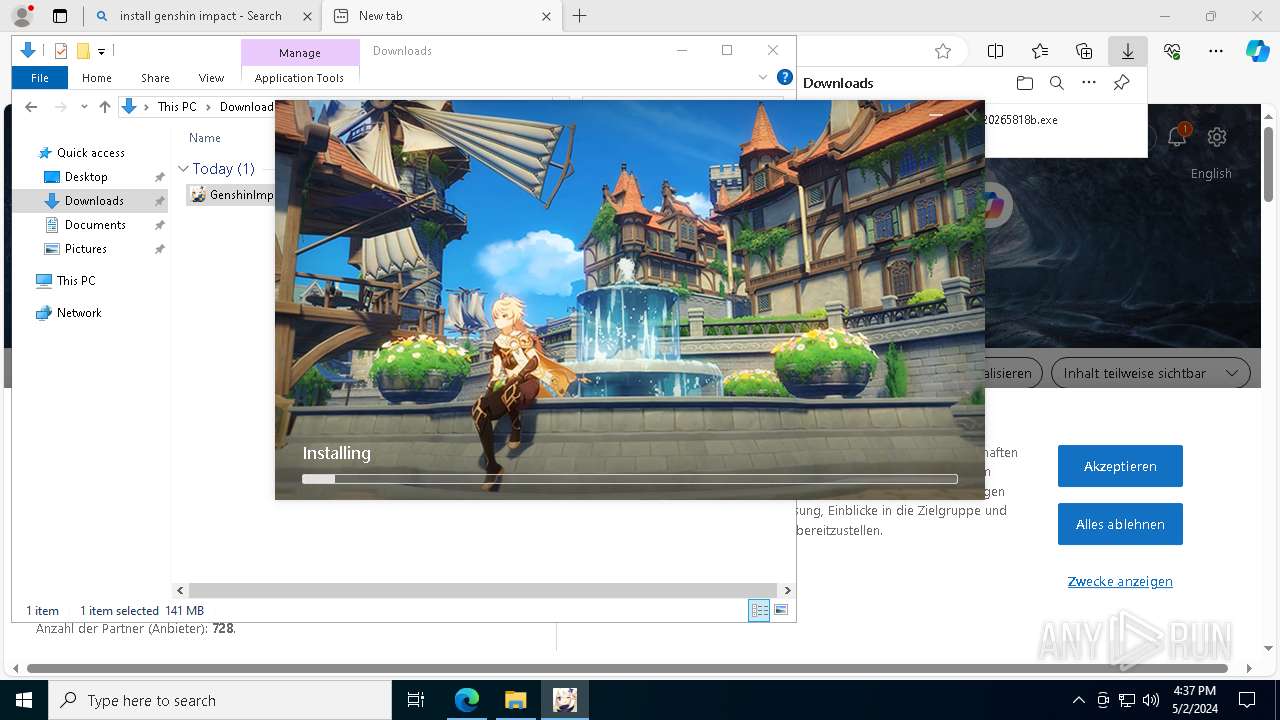Show hidden system tray icons
Viewport: 1280px width, 720px height.
[x=1078, y=700]
